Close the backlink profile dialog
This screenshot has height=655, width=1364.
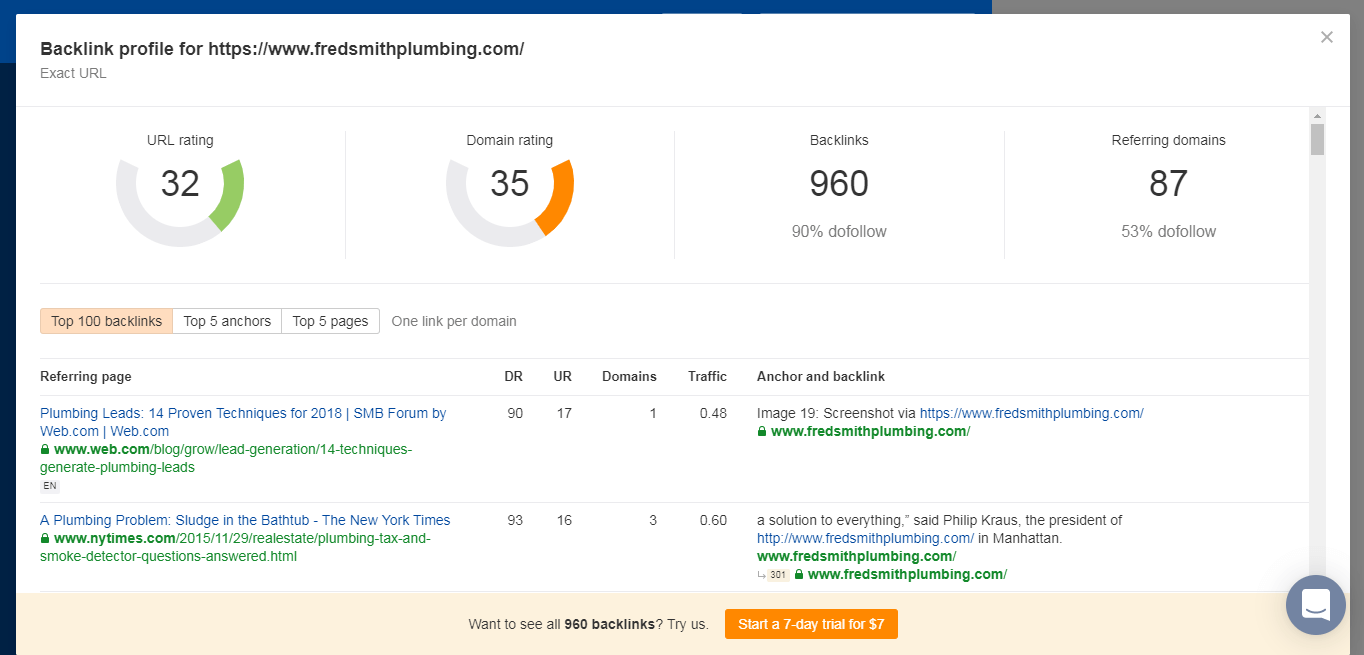tap(1327, 37)
